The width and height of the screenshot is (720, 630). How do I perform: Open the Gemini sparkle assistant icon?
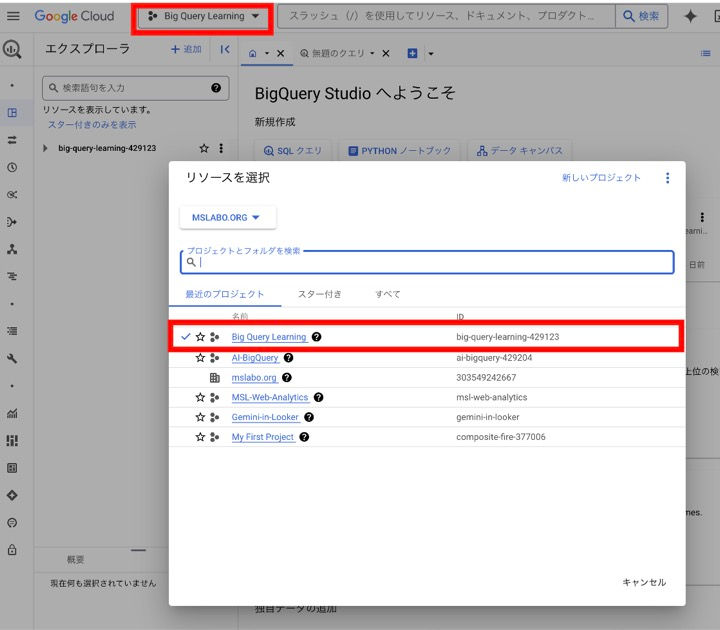point(690,16)
